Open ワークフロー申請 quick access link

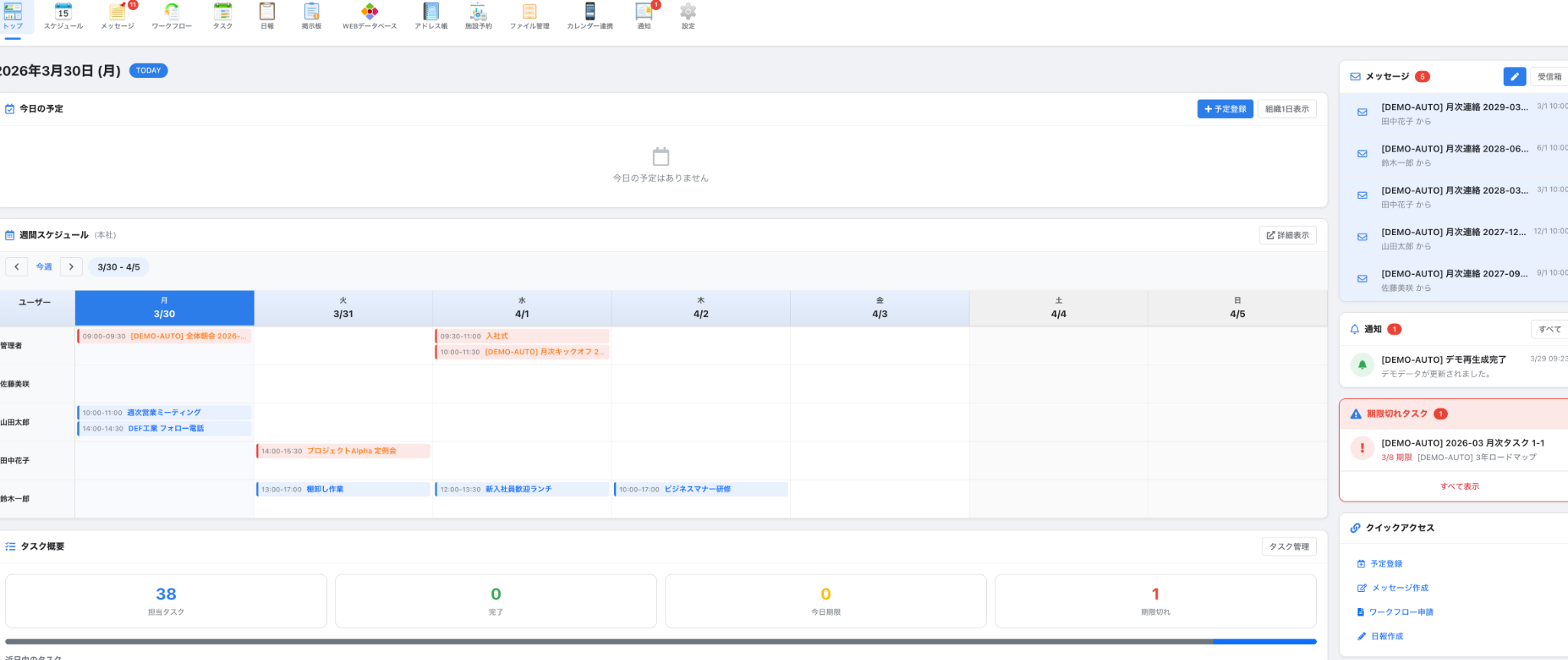tap(1395, 612)
